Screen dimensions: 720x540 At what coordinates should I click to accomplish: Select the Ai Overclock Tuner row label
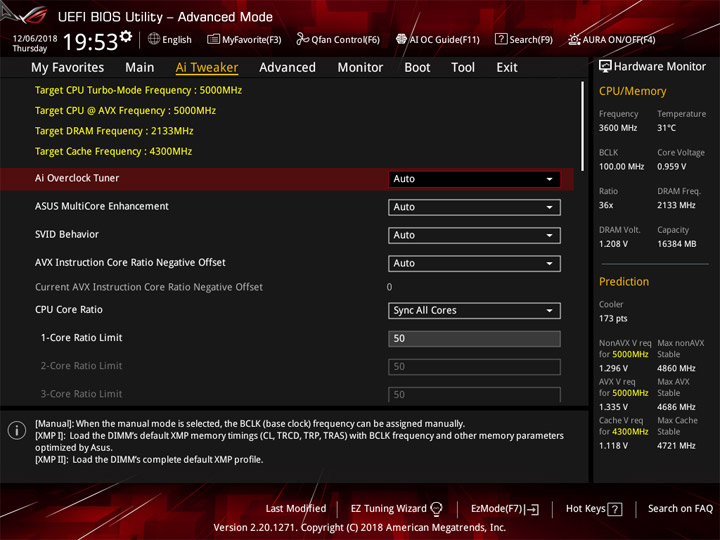77,178
